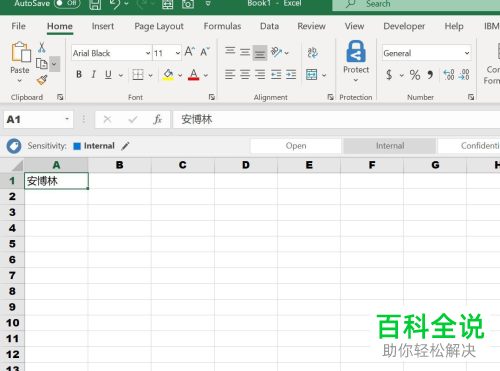Toggle Italic formatting
This screenshot has width=500, height=371.
(94, 74)
